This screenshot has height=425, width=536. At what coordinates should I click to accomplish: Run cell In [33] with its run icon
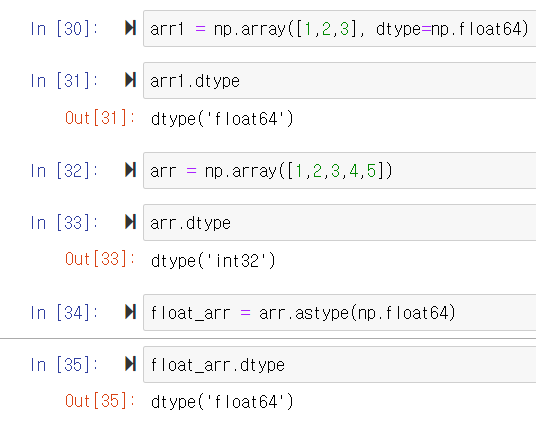click(131, 222)
